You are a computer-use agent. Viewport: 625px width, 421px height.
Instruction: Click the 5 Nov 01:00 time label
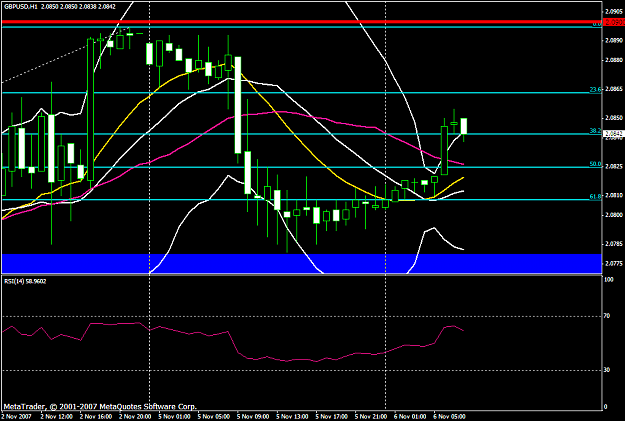click(174, 417)
